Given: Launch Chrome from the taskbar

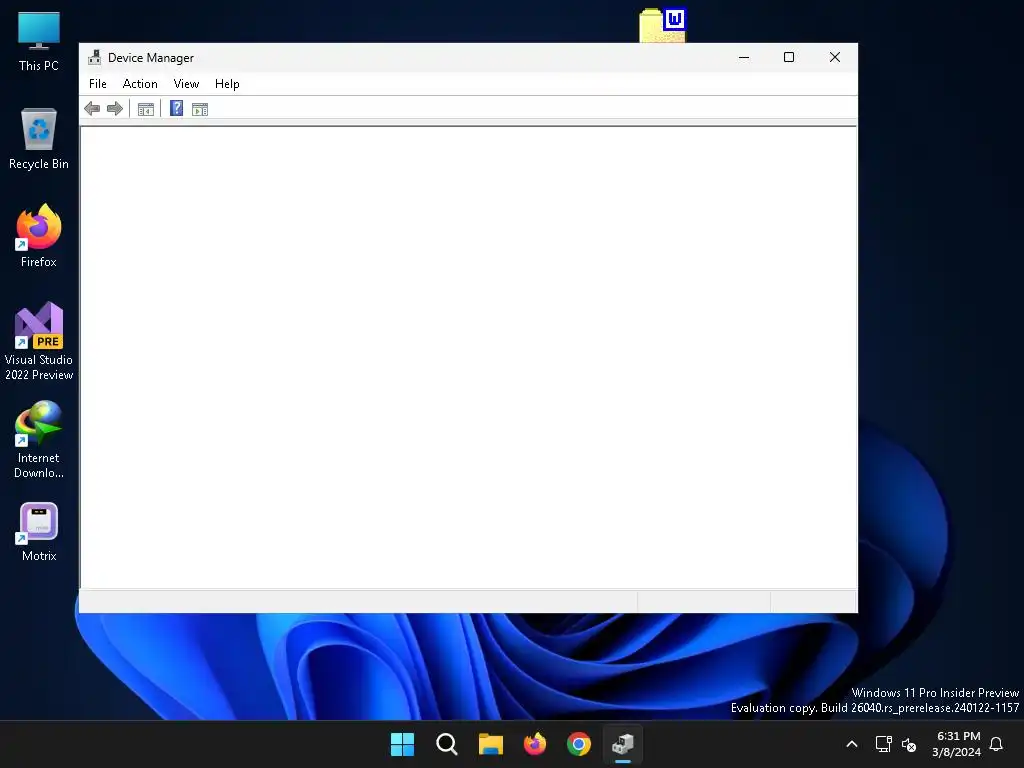Looking at the screenshot, I should (x=579, y=744).
